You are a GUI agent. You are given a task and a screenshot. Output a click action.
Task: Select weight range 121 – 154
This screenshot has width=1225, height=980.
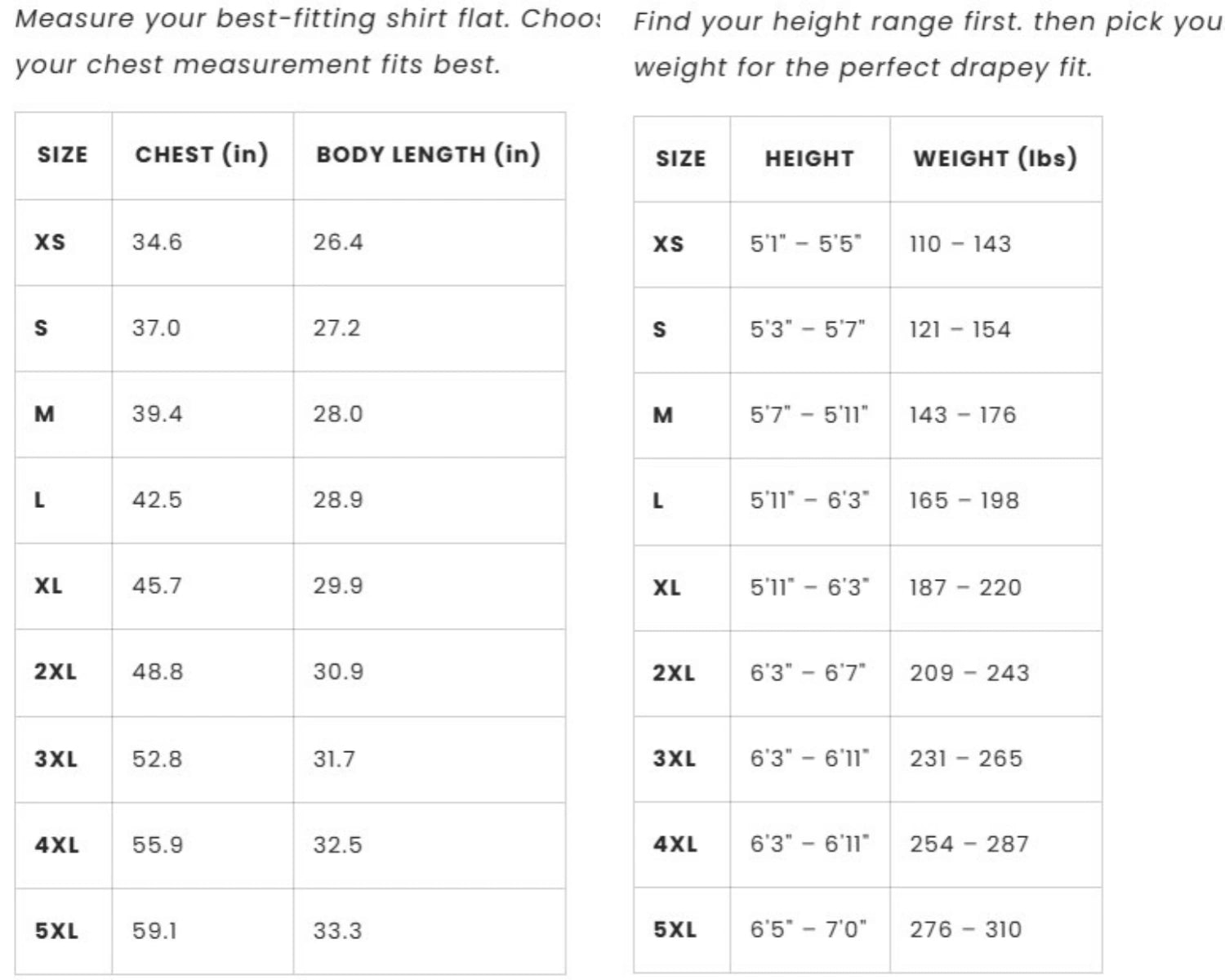point(960,330)
